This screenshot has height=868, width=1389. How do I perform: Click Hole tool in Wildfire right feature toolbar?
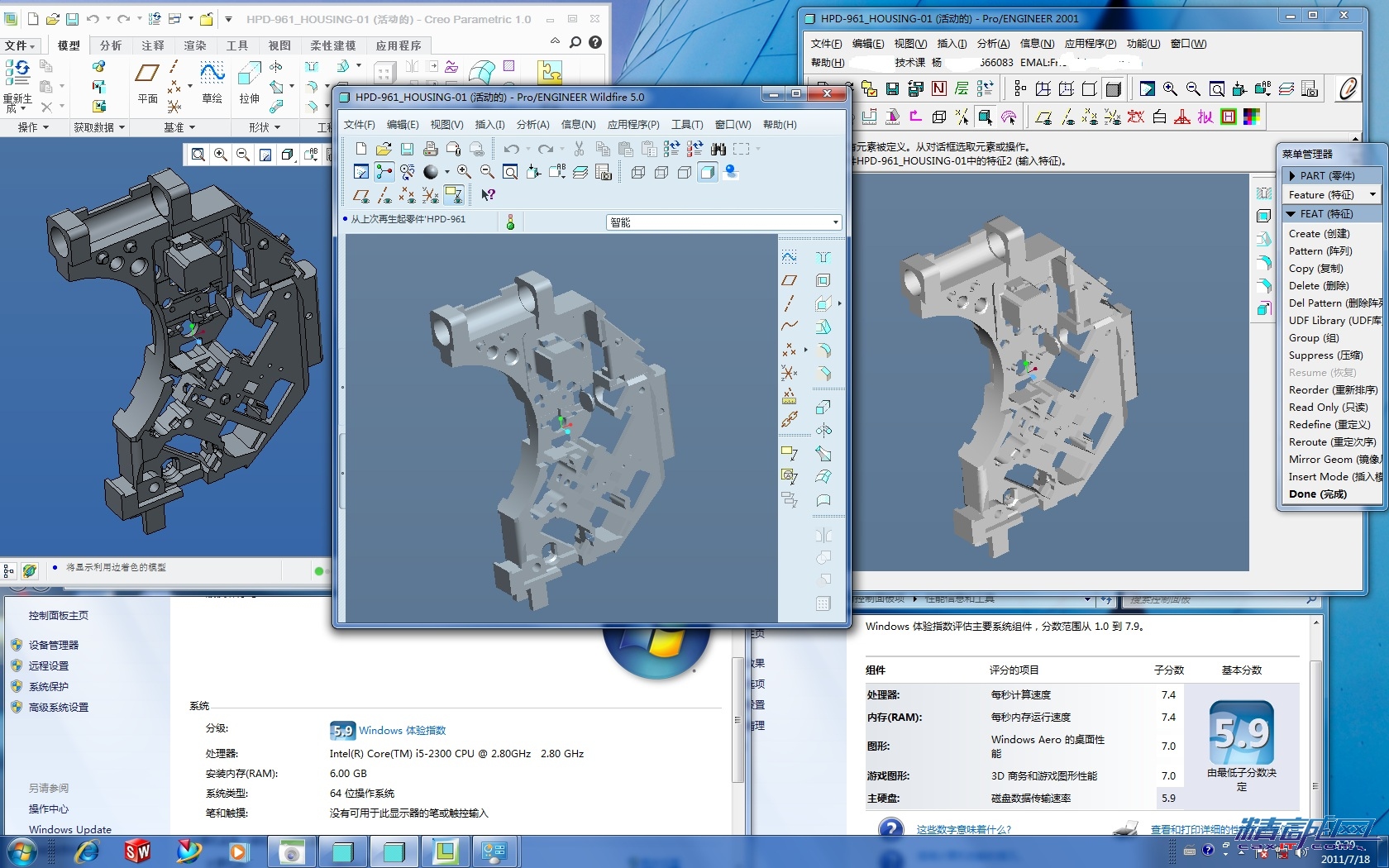tap(823, 257)
